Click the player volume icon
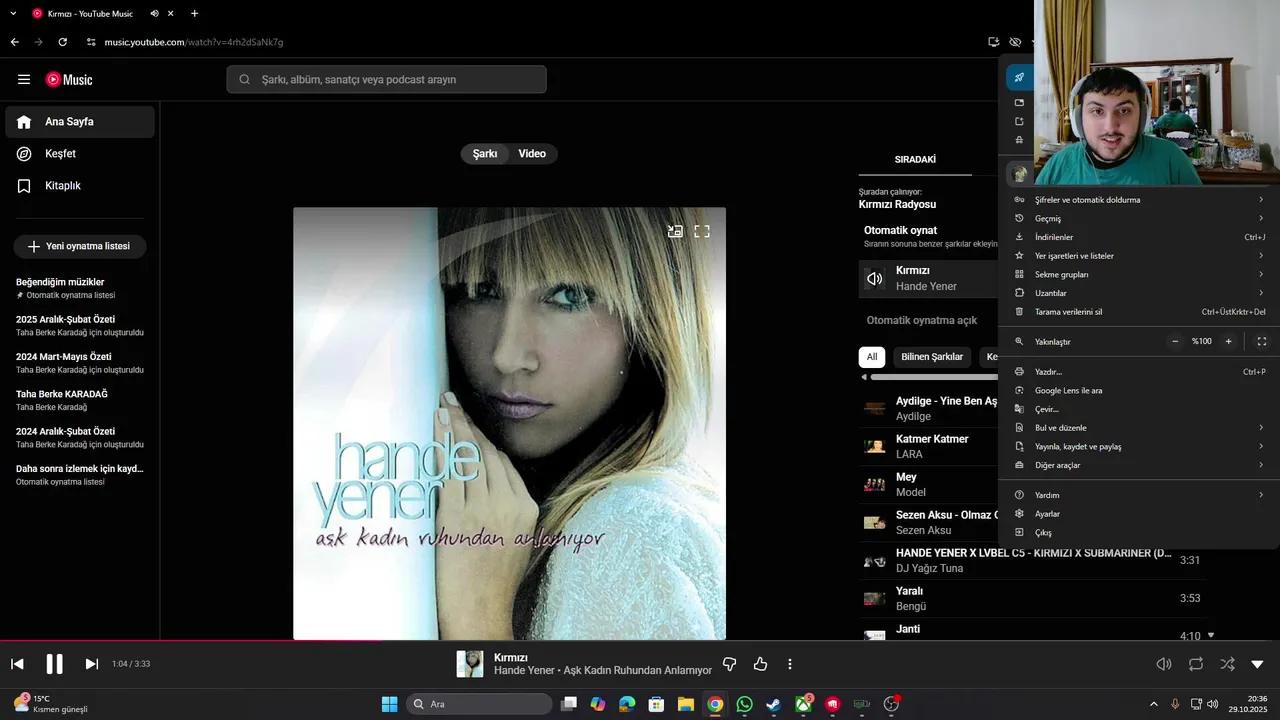 click(1164, 664)
